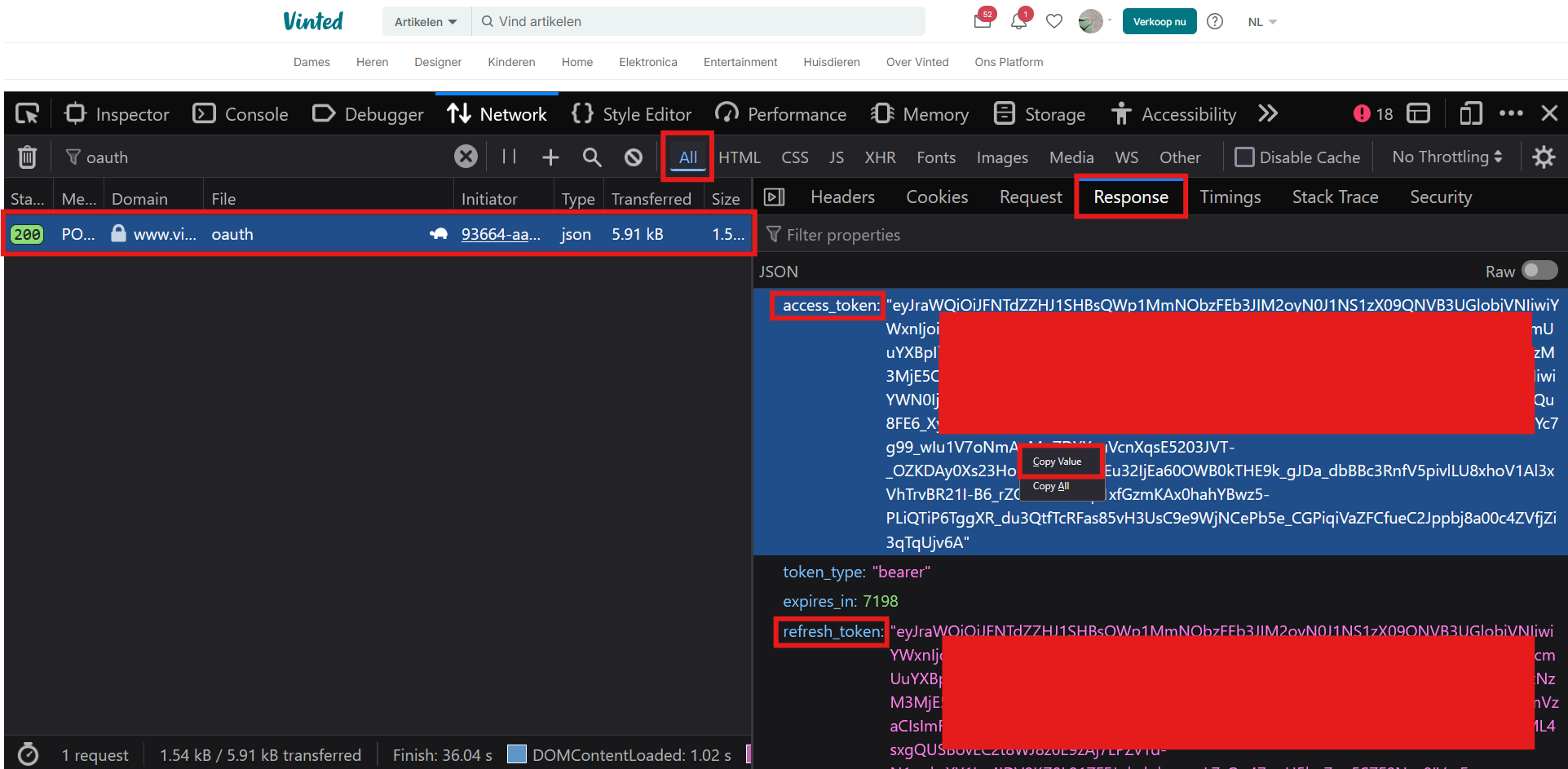Filter requests by WS
1568x769 pixels.
(1126, 157)
